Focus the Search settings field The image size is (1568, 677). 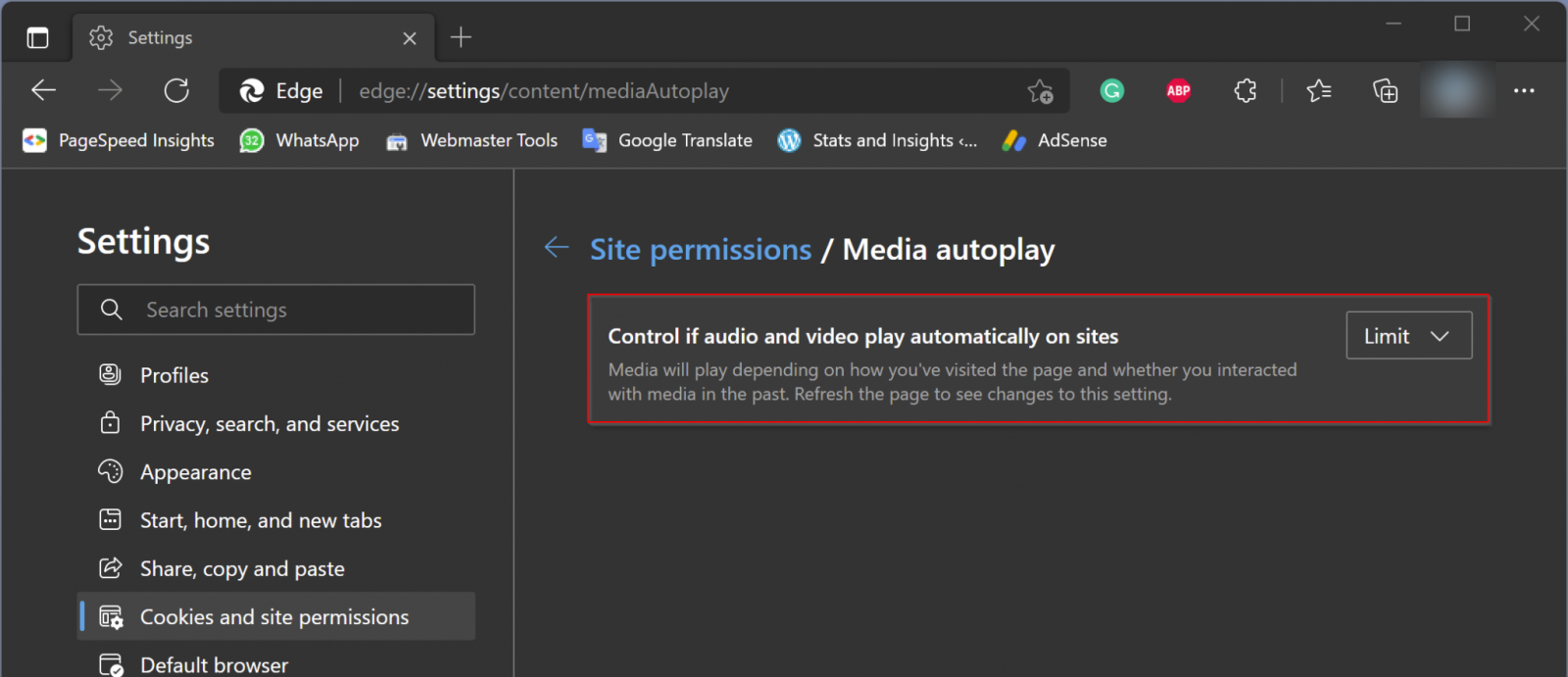pyautogui.click(x=276, y=310)
